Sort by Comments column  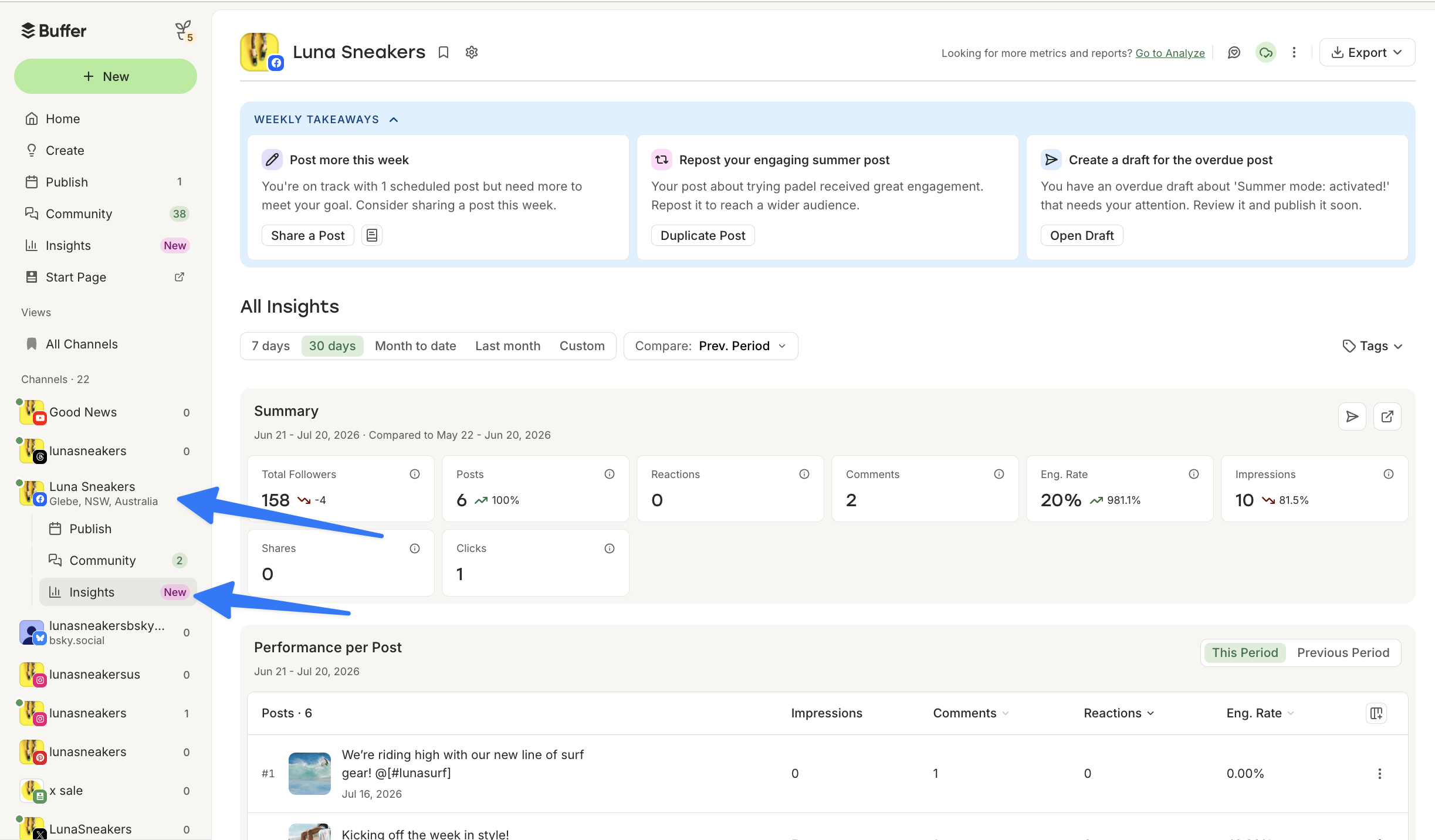pyautogui.click(x=971, y=713)
